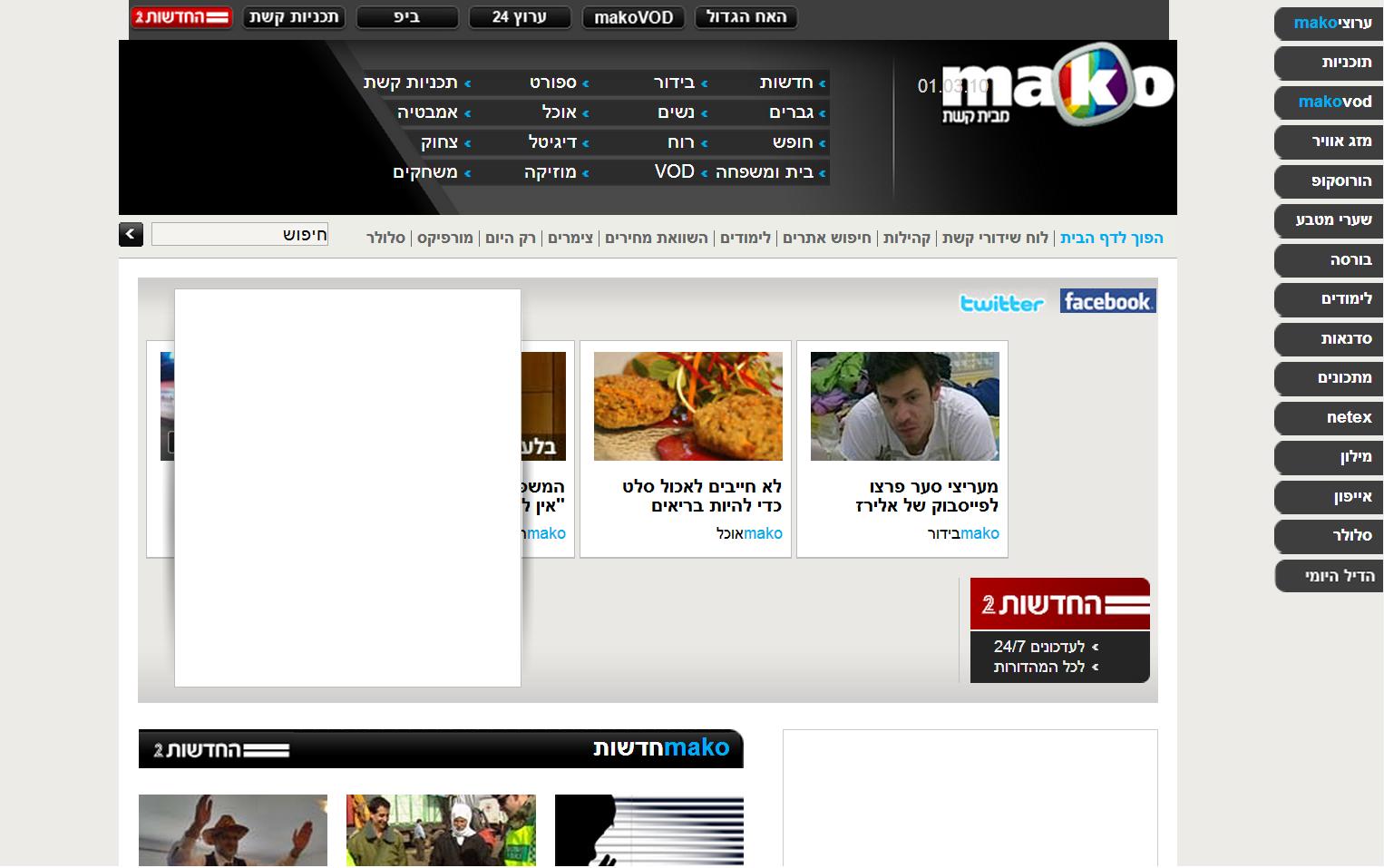The height and width of the screenshot is (868, 1384).
Task: Open makoVOD from the top bar
Action: click(633, 17)
